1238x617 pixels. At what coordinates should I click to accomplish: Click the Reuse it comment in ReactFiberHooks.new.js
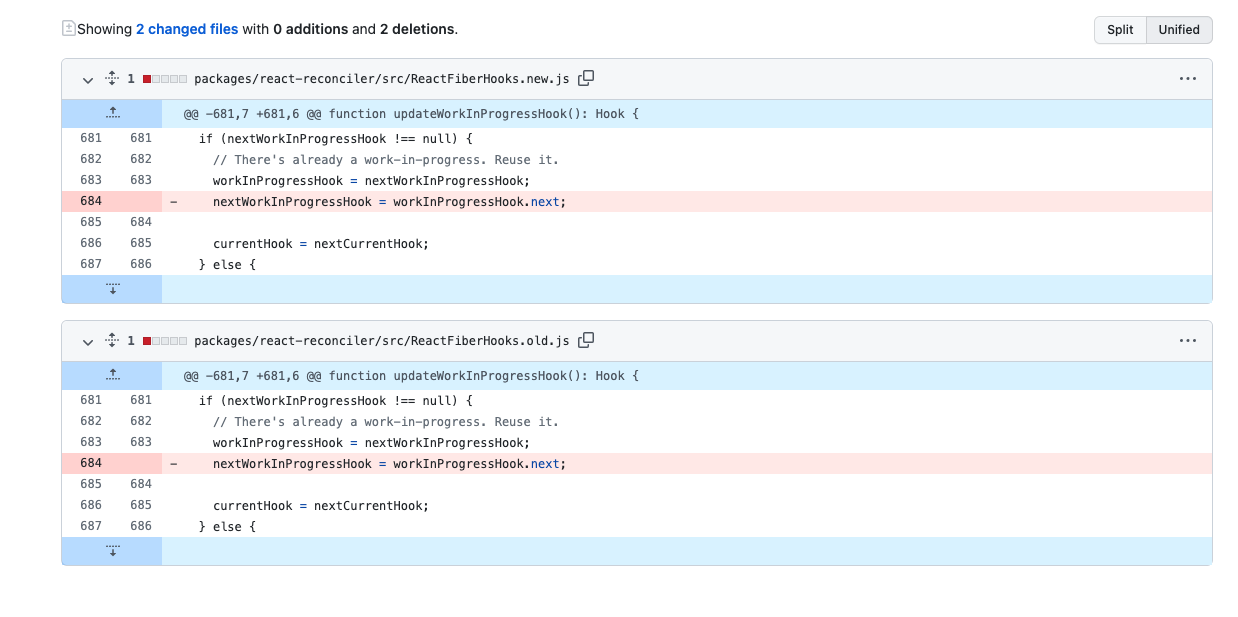tap(386, 159)
